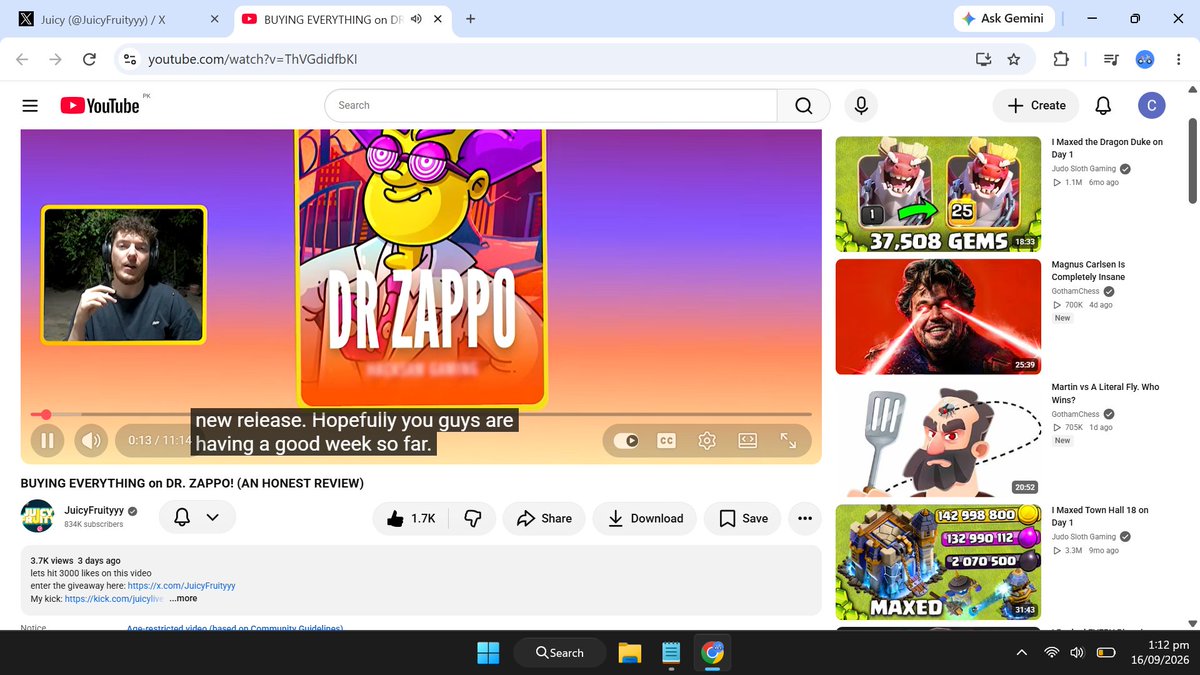The width and height of the screenshot is (1200, 675).
Task: Expand the subscription notification dropdown
Action: (197, 517)
